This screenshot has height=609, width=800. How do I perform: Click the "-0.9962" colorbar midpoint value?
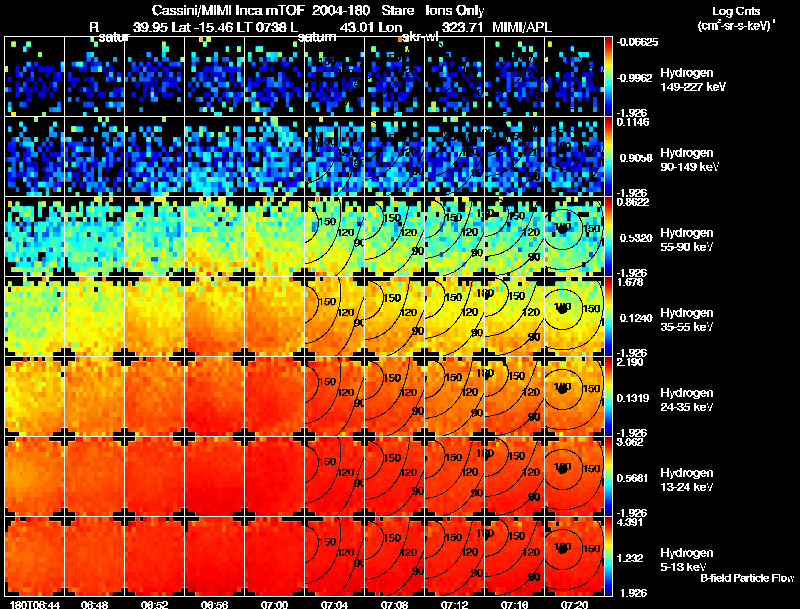pos(635,78)
